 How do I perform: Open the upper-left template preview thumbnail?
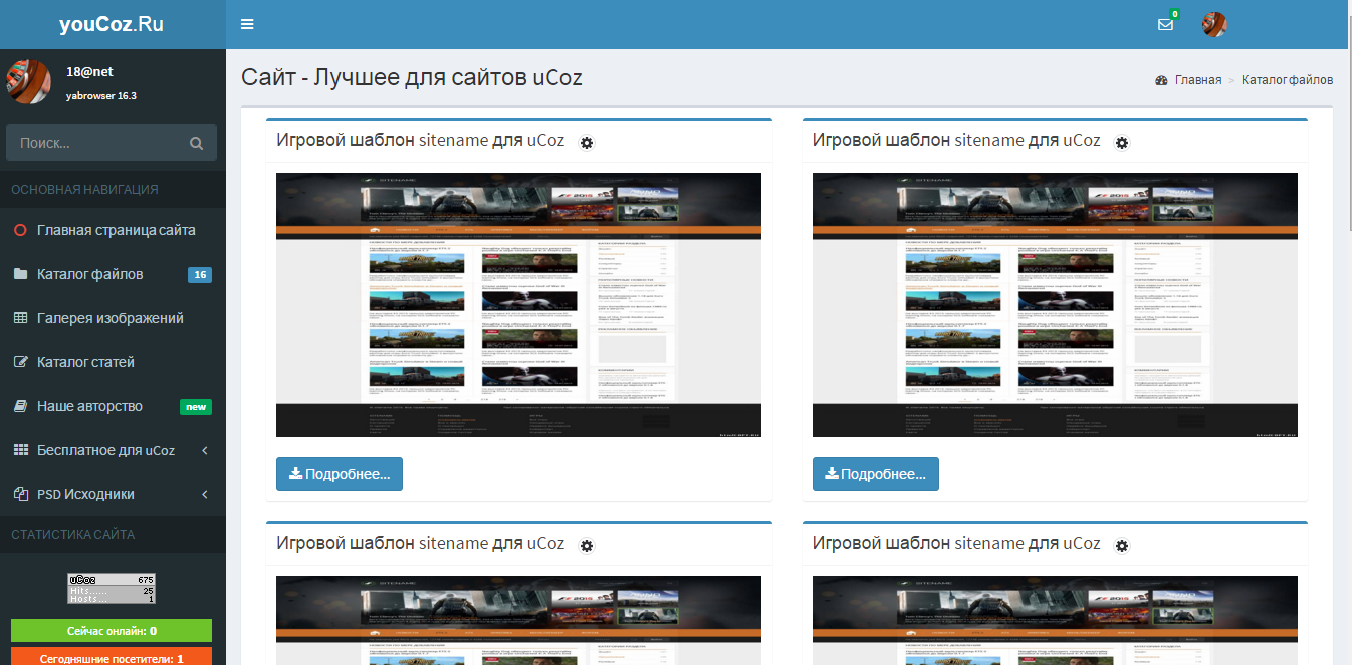click(518, 305)
